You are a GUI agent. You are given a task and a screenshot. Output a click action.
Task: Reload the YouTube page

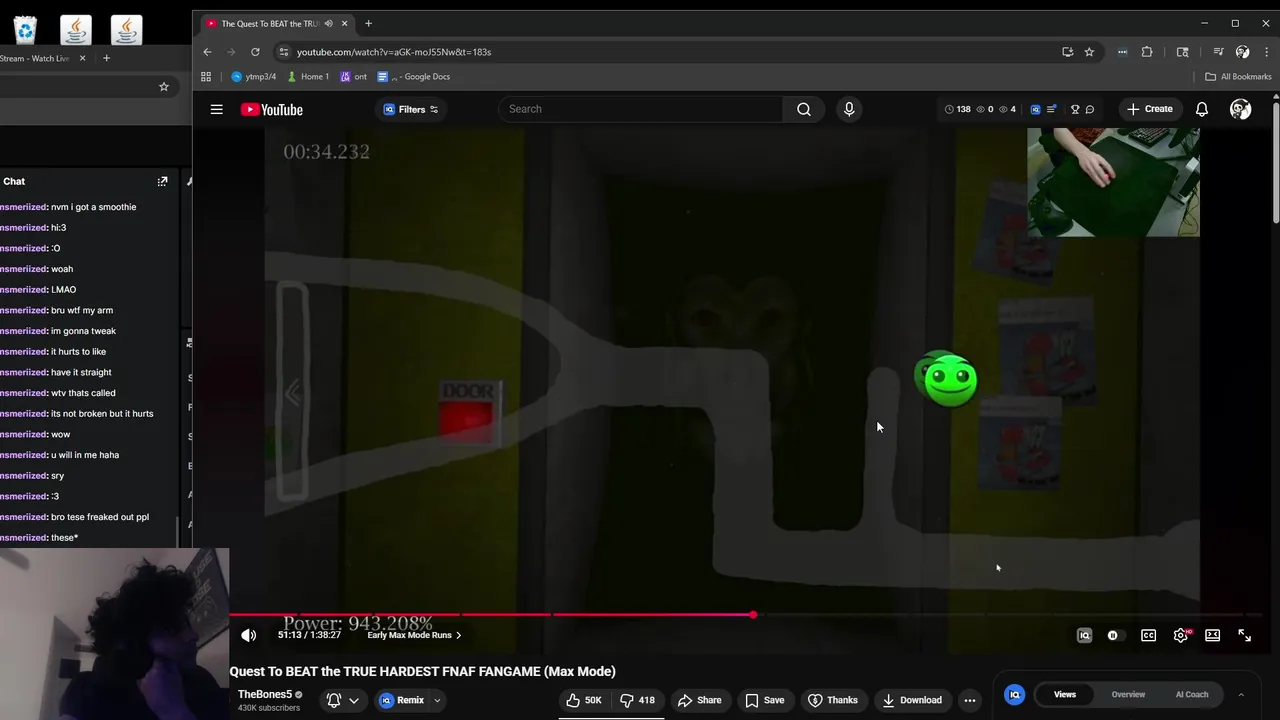255,52
